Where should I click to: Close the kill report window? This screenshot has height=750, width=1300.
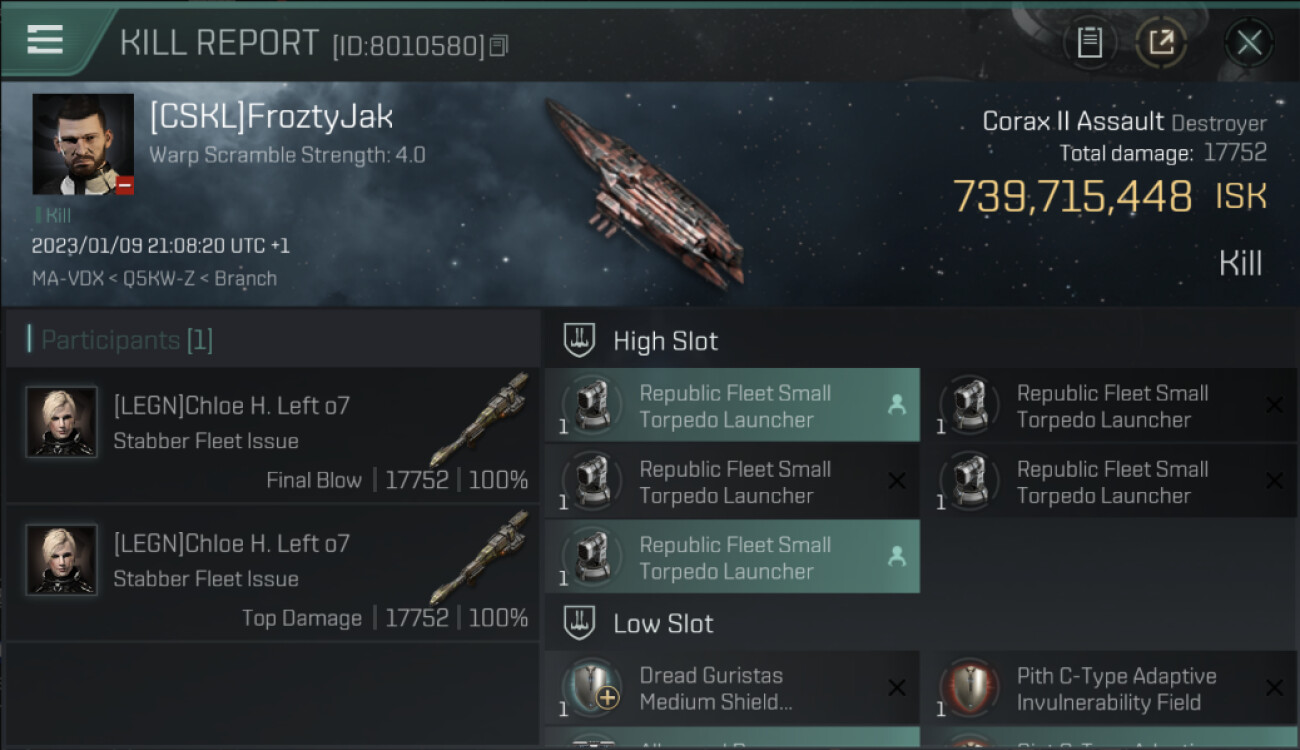(x=1249, y=43)
